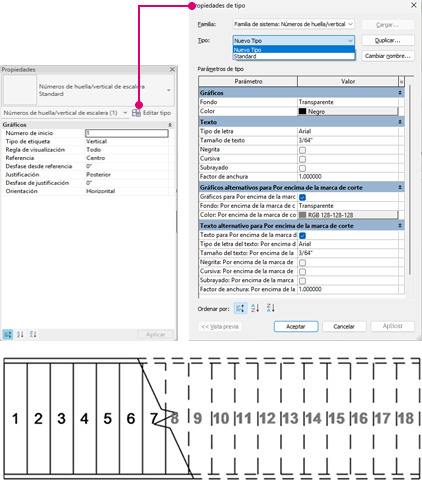Sort descending icon in Propiedades panel

[x=33, y=334]
